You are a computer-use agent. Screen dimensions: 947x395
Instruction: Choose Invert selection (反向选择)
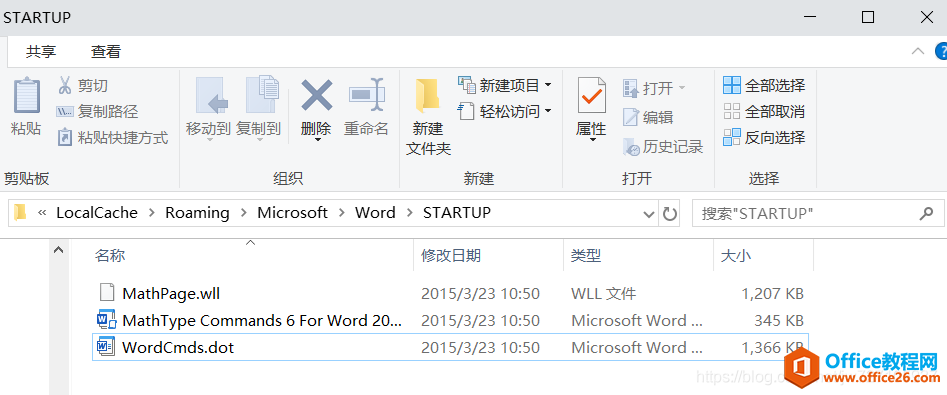[764, 138]
